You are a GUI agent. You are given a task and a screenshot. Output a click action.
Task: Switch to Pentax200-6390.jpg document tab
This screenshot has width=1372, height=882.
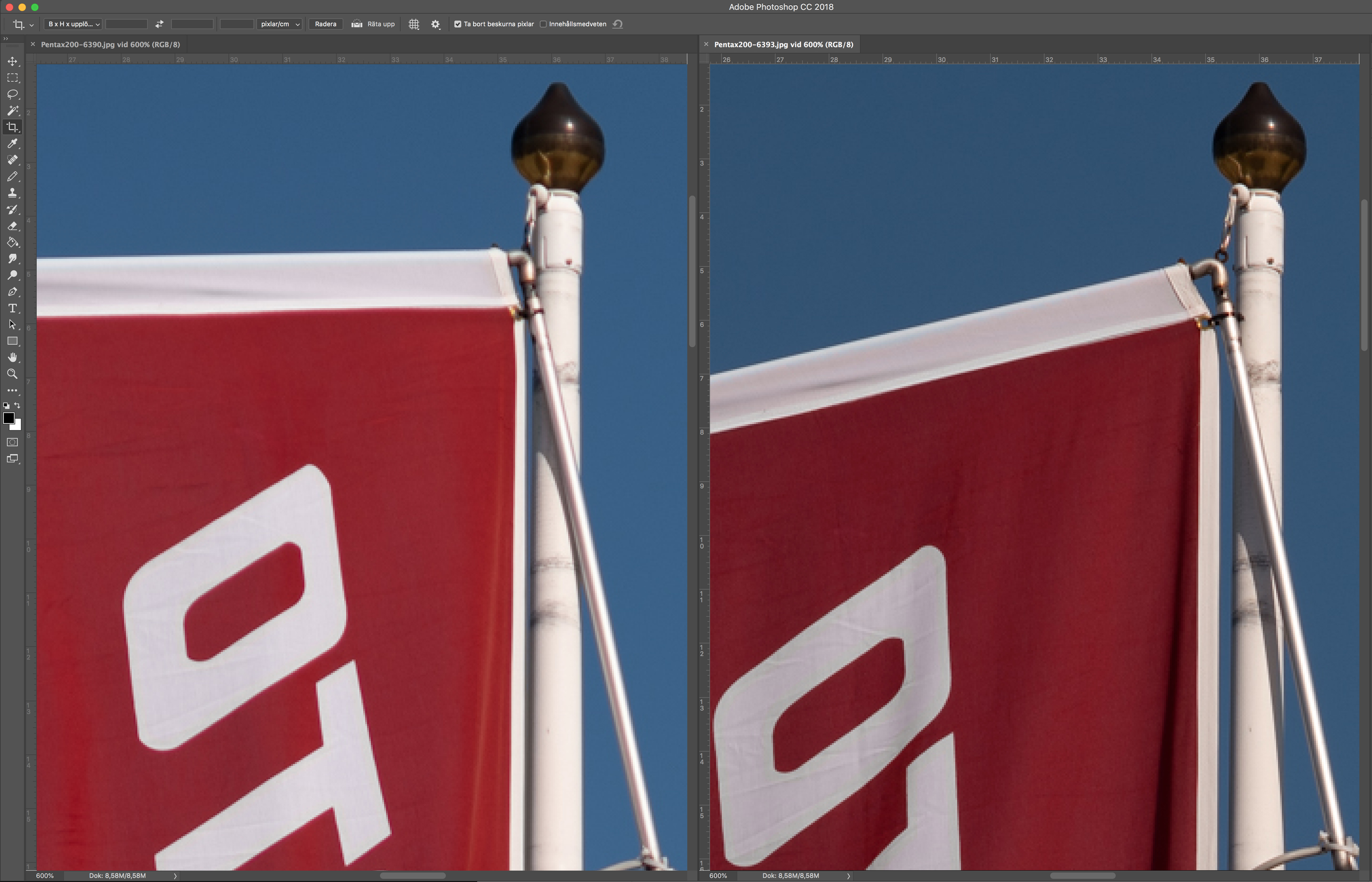click(110, 44)
